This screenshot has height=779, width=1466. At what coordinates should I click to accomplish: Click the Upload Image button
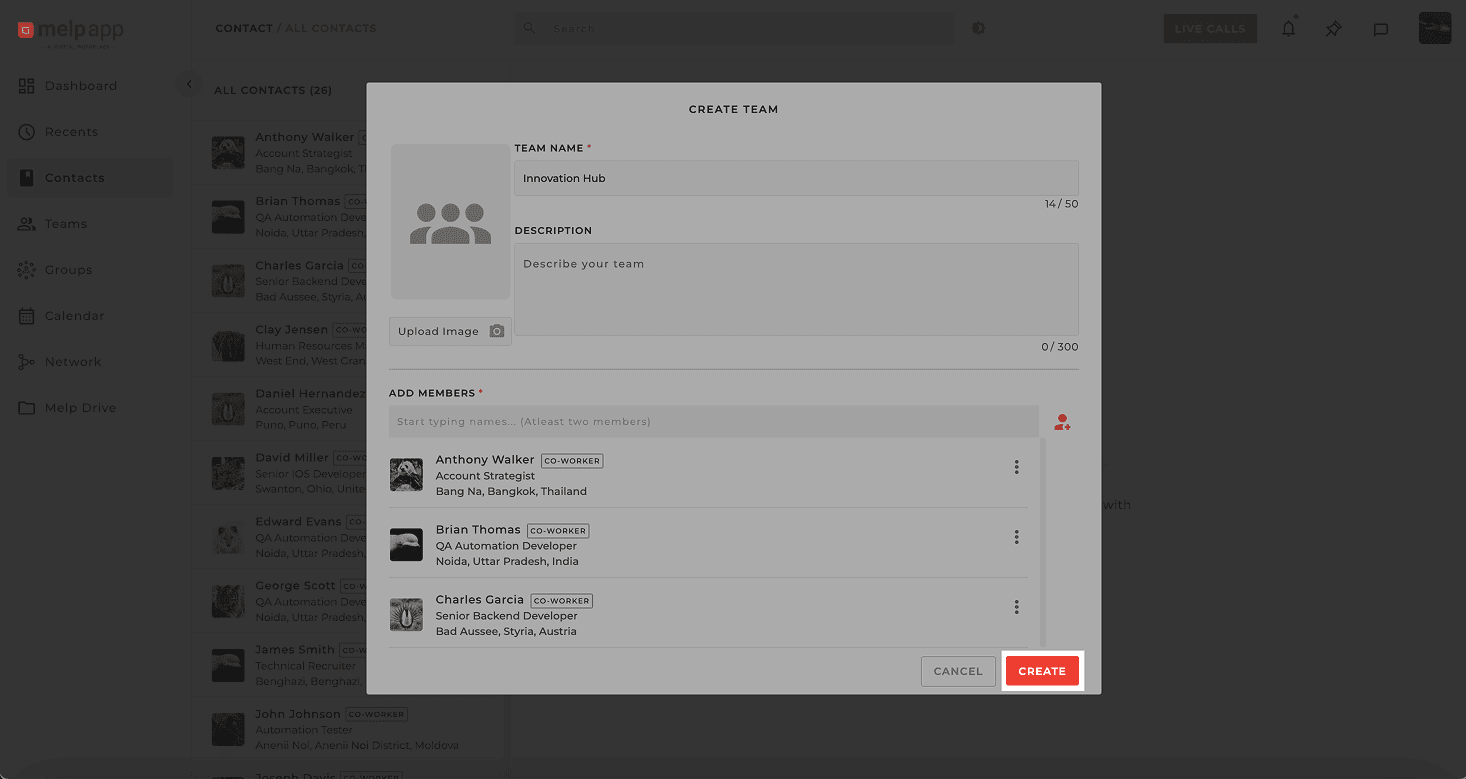coord(450,330)
